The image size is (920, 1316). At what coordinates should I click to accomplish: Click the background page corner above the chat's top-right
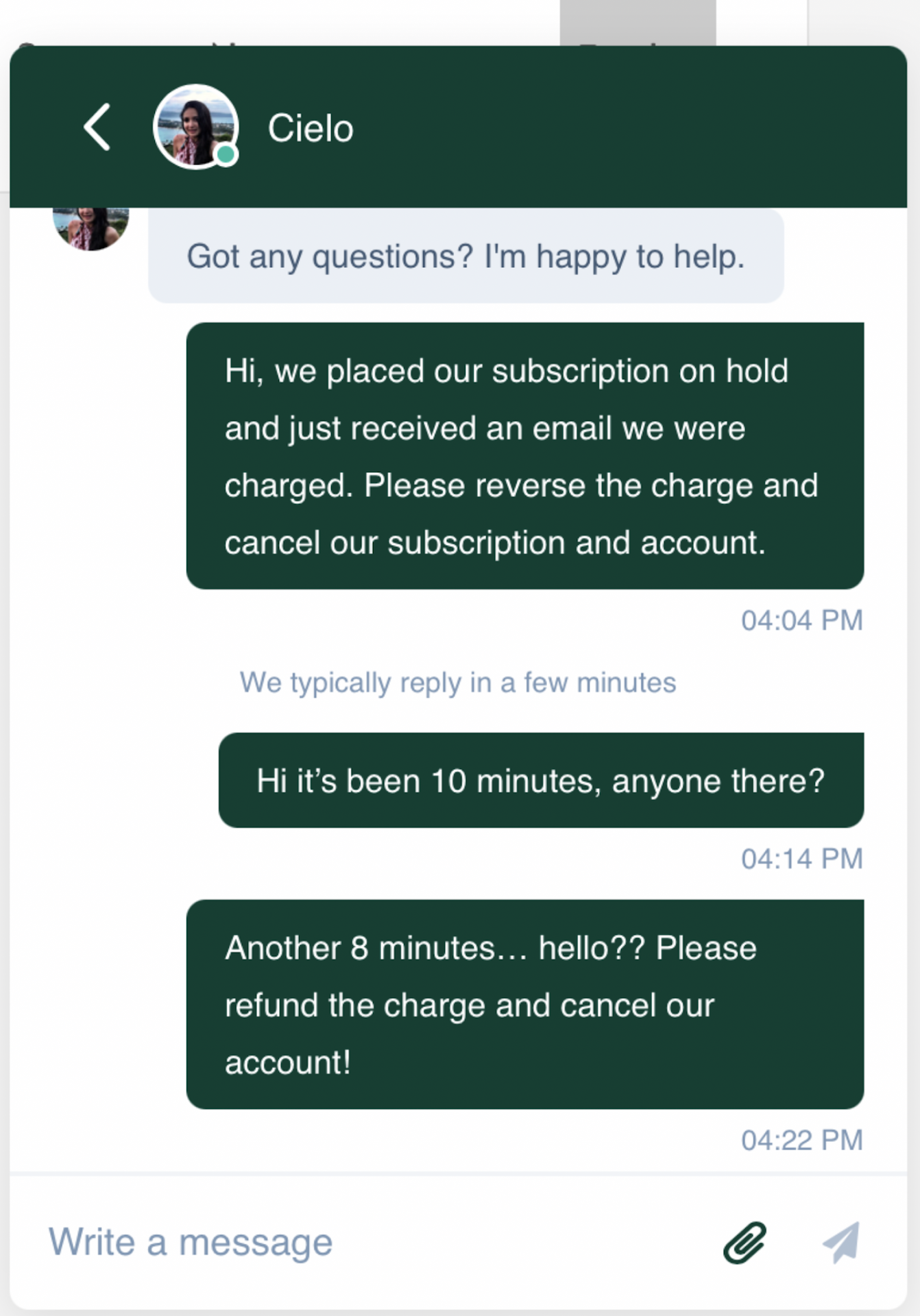pyautogui.click(x=864, y=21)
